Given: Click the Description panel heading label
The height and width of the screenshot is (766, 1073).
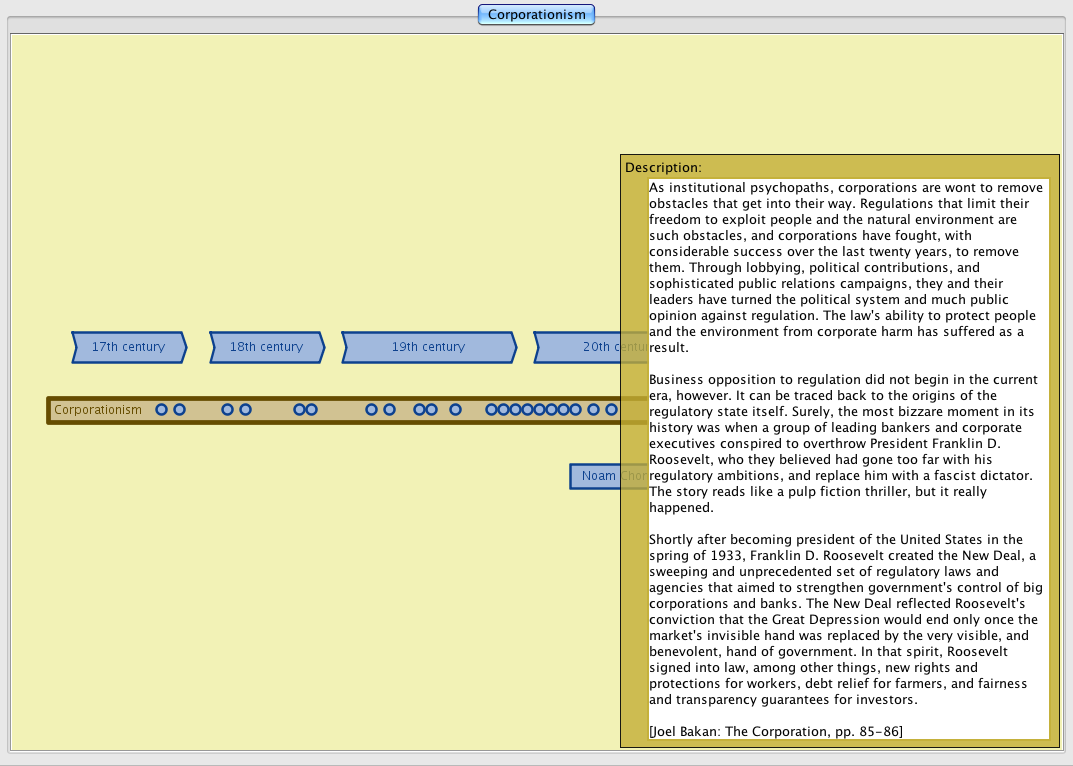Looking at the screenshot, I should 663,167.
